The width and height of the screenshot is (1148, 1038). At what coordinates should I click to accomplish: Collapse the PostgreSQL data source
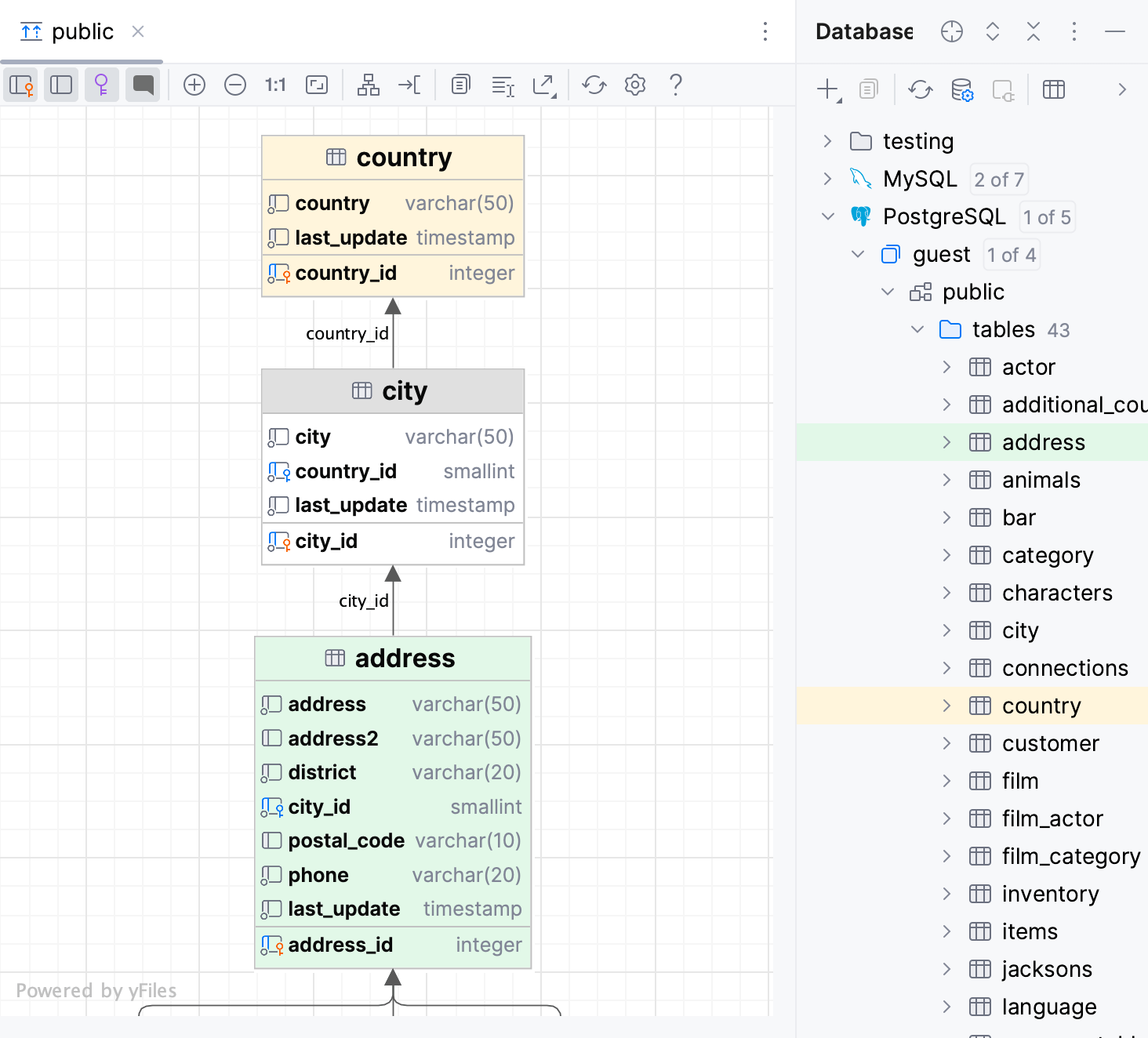(827, 216)
